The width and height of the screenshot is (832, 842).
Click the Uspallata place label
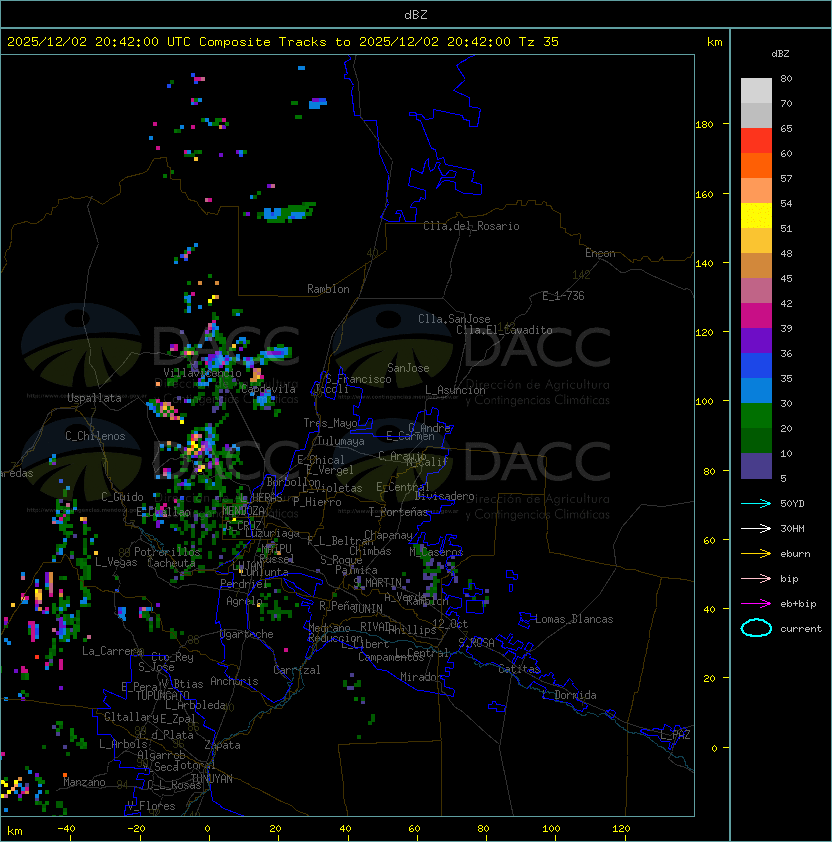pos(94,398)
